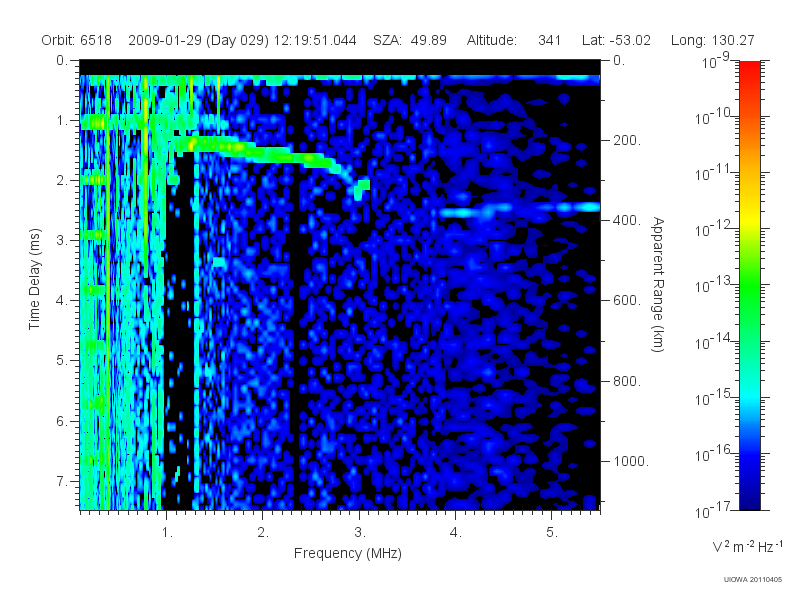
Task: Click the 4. tick label on frequency axis
Action: pos(456,533)
